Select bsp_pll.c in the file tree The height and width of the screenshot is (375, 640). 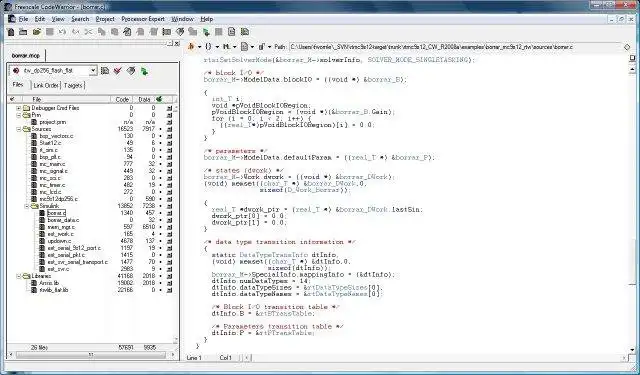pyautogui.click(x=50, y=157)
